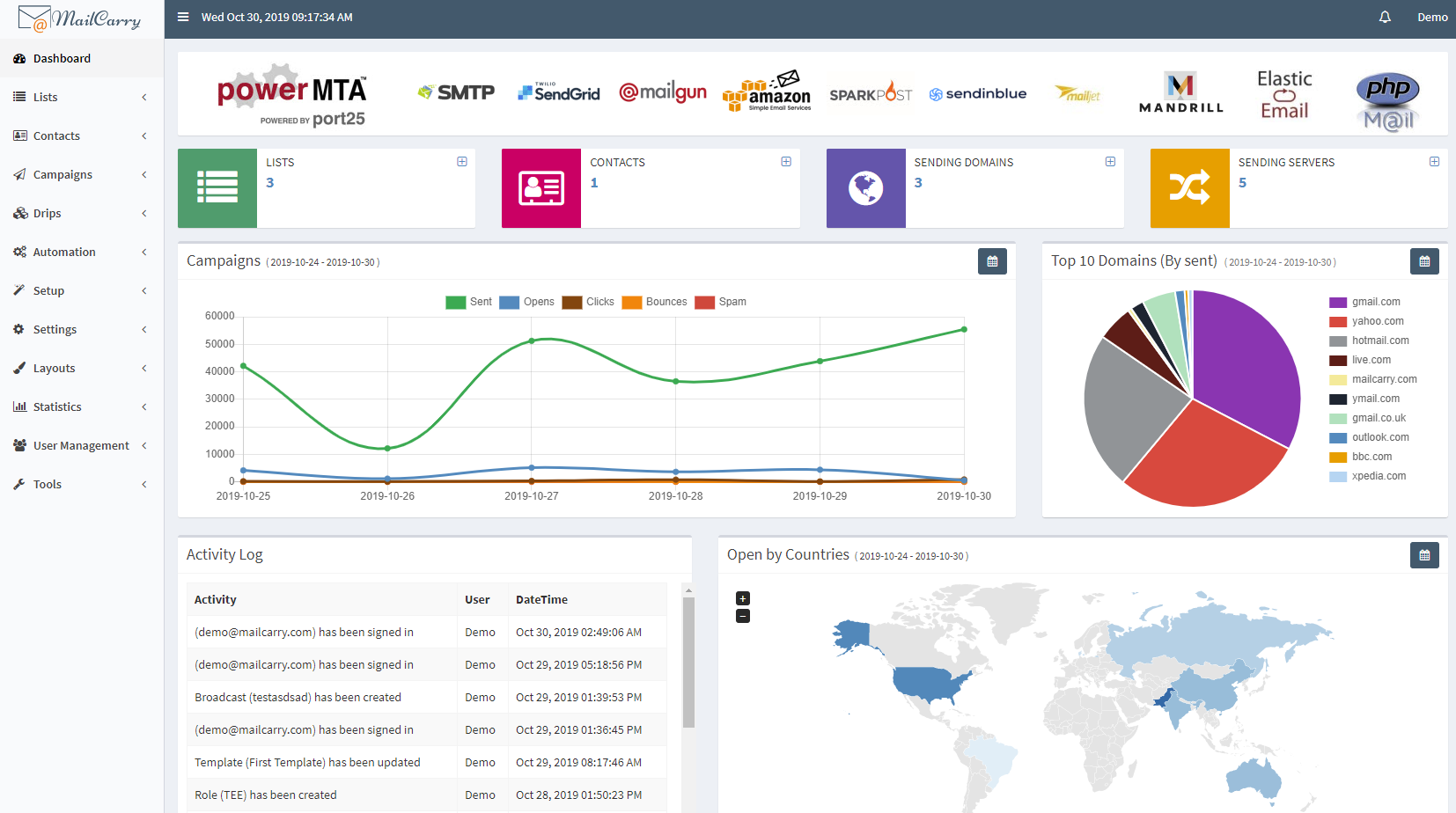Click the gmail.com legend color swatch
The height and width of the screenshot is (813, 1456).
point(1338,302)
